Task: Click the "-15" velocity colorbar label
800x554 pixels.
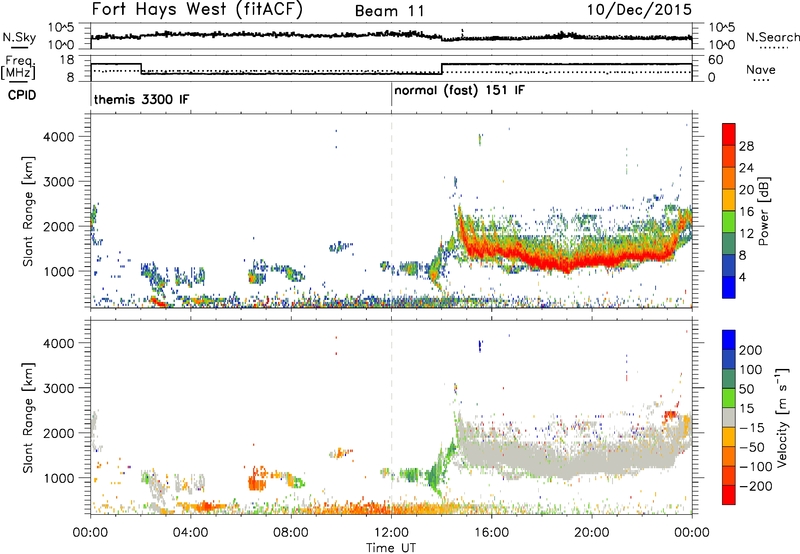Action: (x=751, y=428)
